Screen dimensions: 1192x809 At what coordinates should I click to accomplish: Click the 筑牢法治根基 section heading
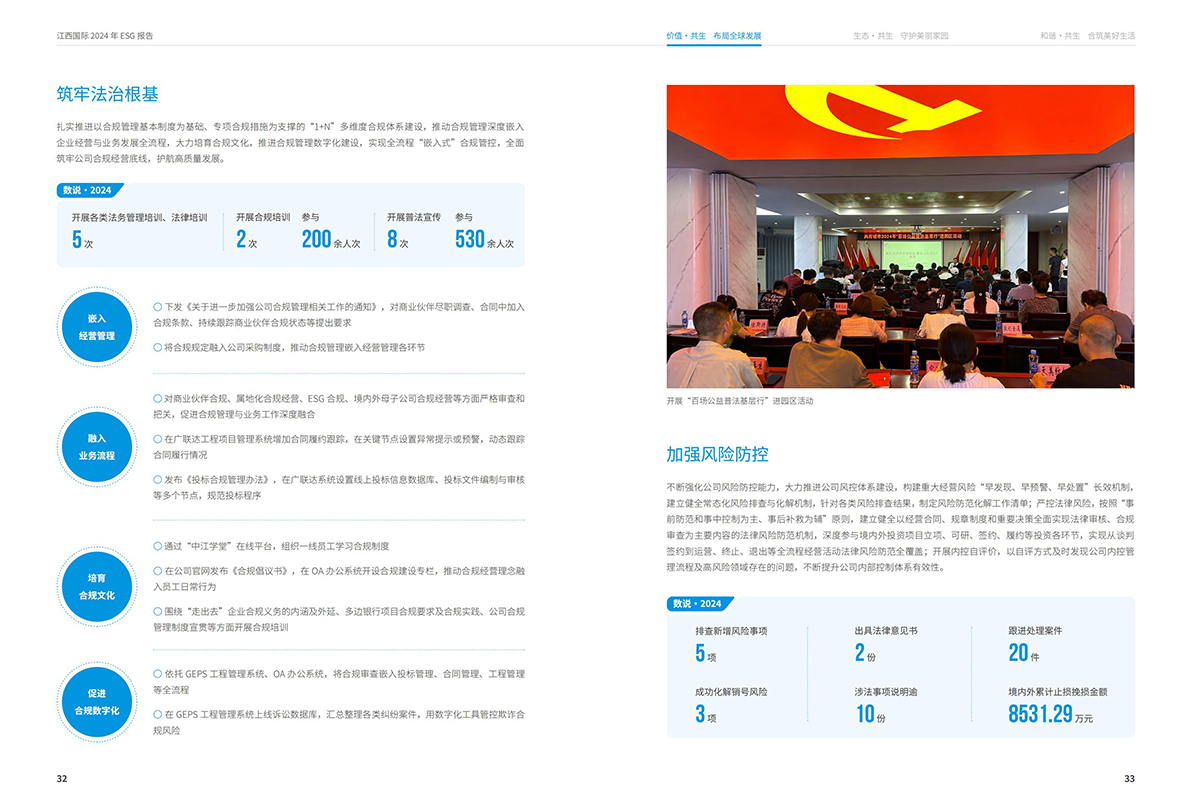click(x=108, y=95)
